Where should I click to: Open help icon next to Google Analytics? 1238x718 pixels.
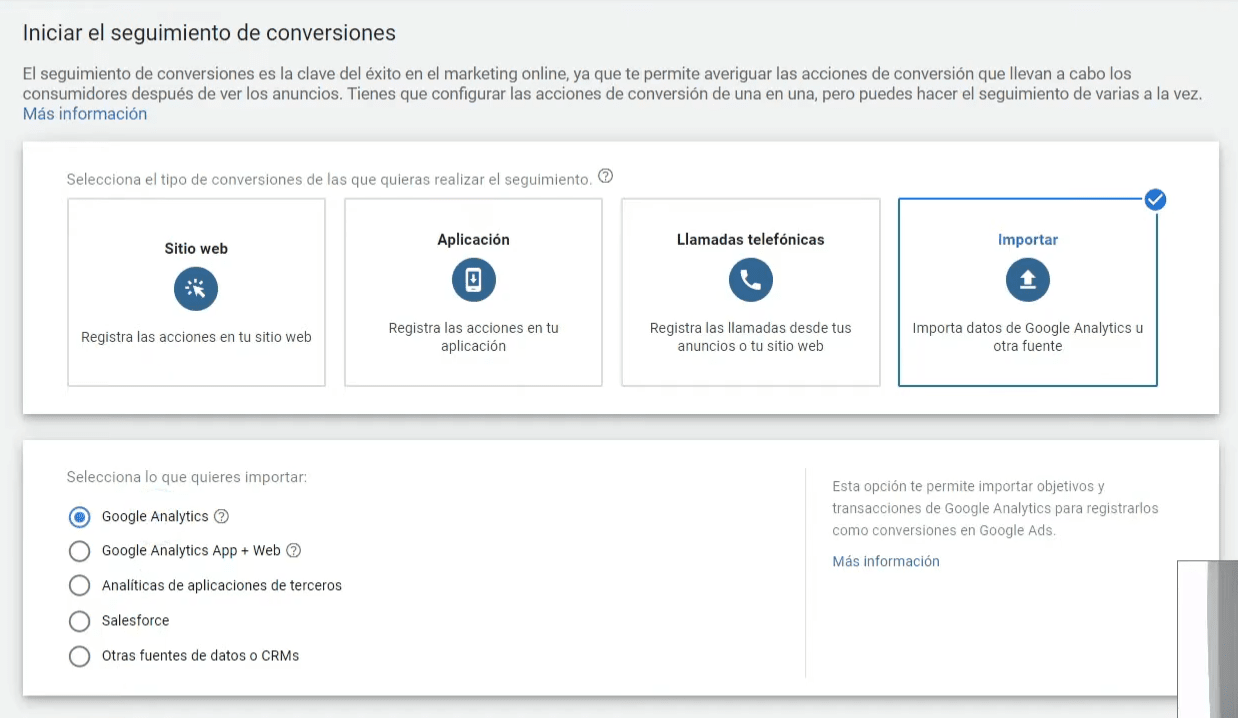[222, 517]
